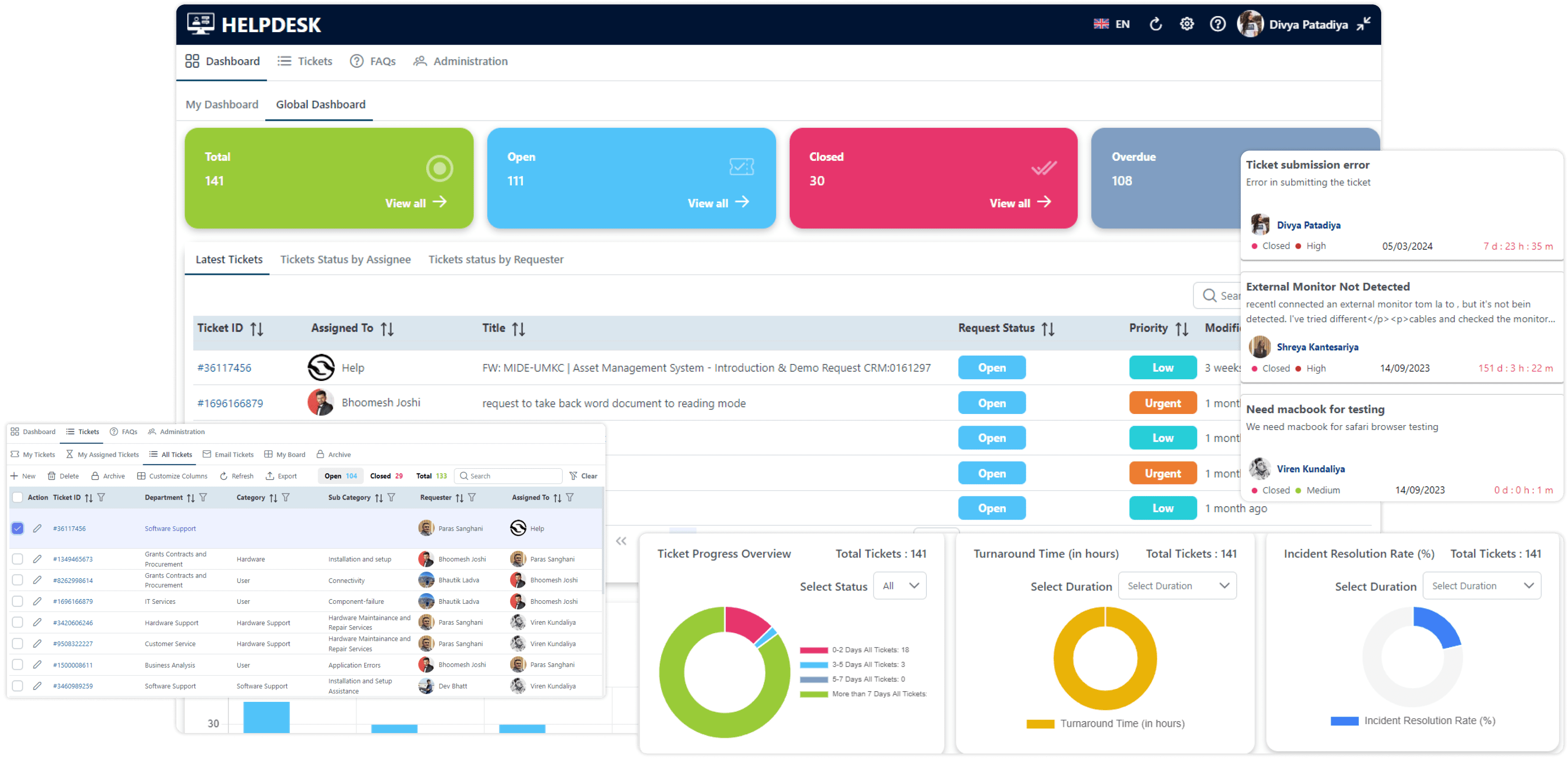Switch to the Tickets Status by Assignee tab

tap(345, 260)
